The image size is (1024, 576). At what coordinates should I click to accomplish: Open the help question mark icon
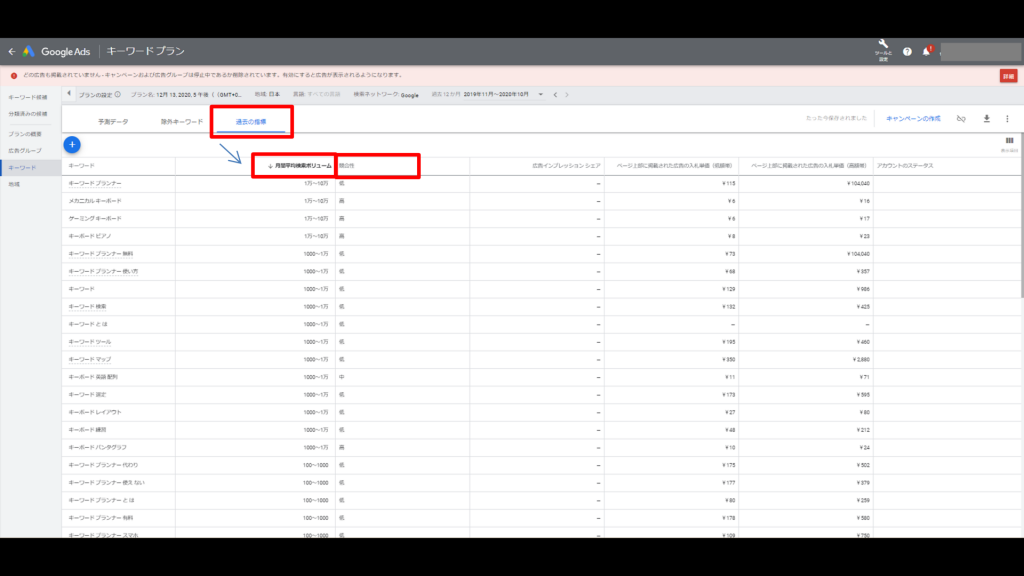pos(907,51)
